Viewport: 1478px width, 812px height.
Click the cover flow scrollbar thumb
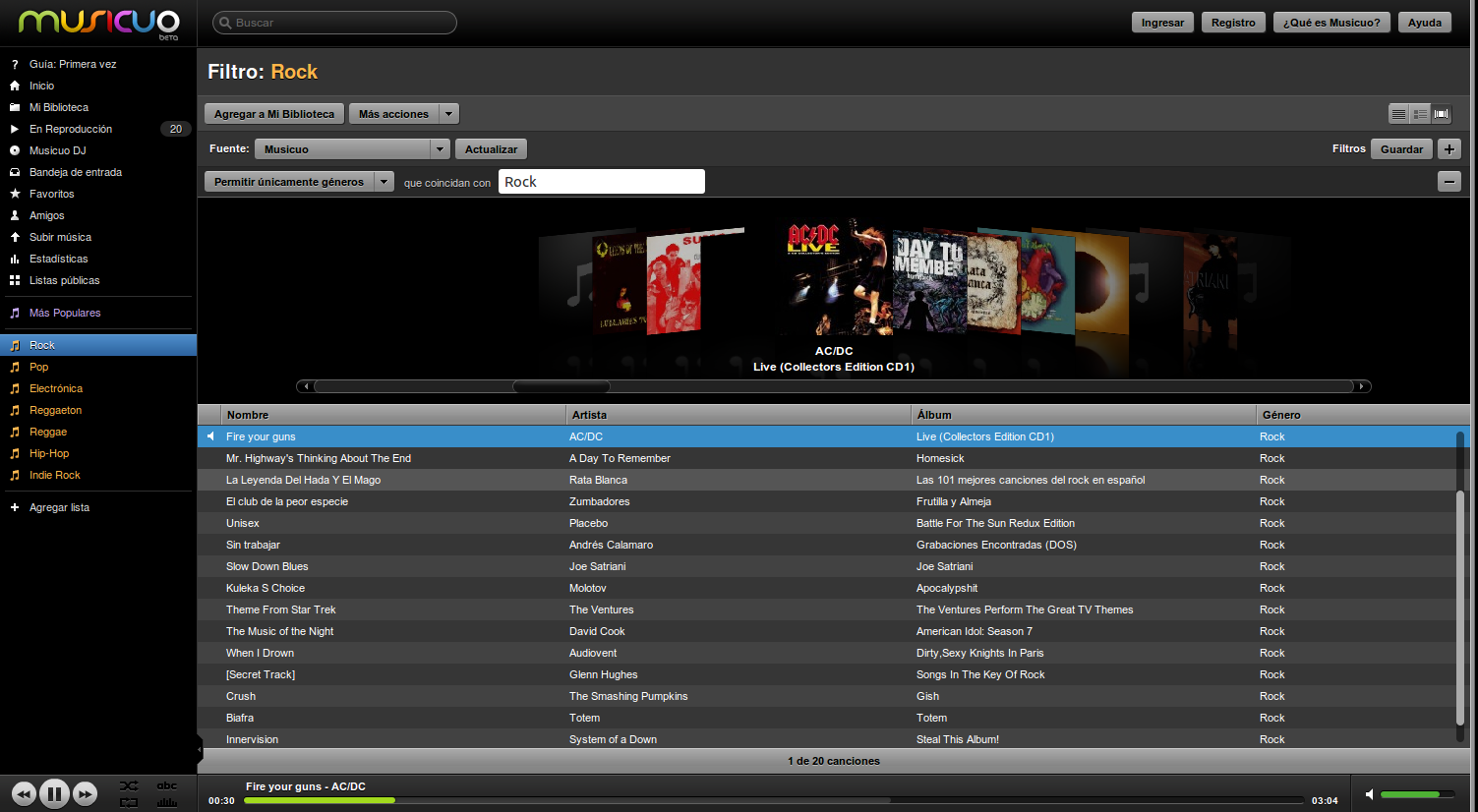click(562, 386)
